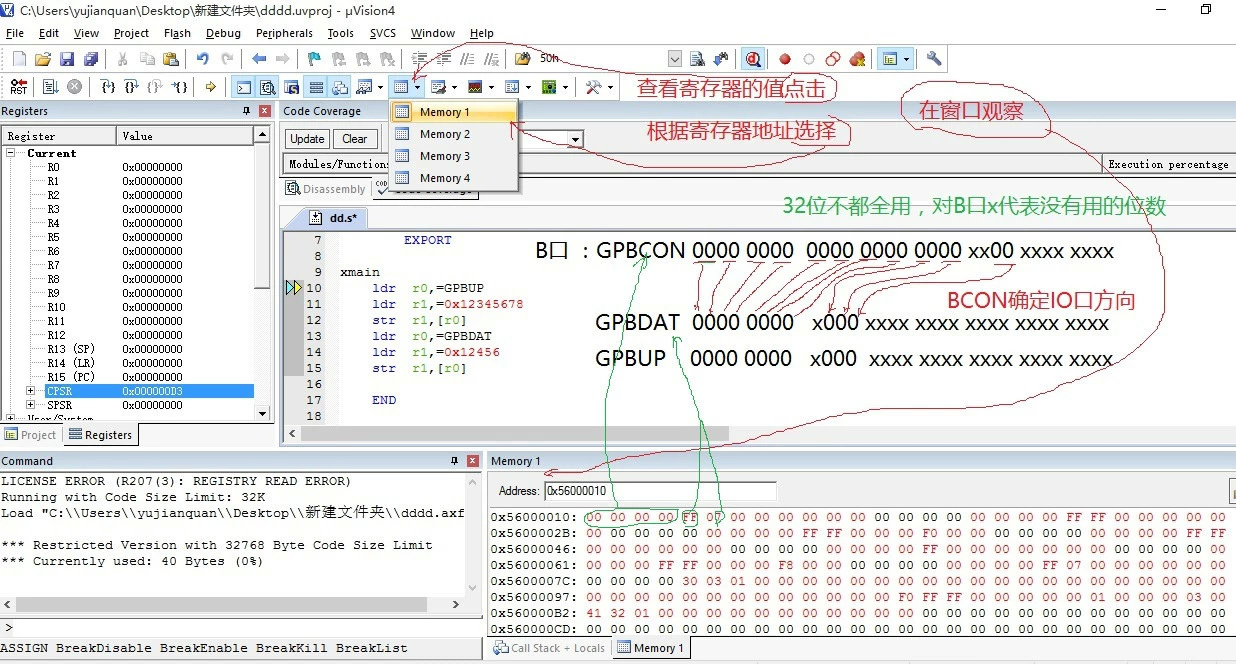Click the Insert Breakpoint red dot icon
This screenshot has height=664, width=1236.
tap(785, 59)
